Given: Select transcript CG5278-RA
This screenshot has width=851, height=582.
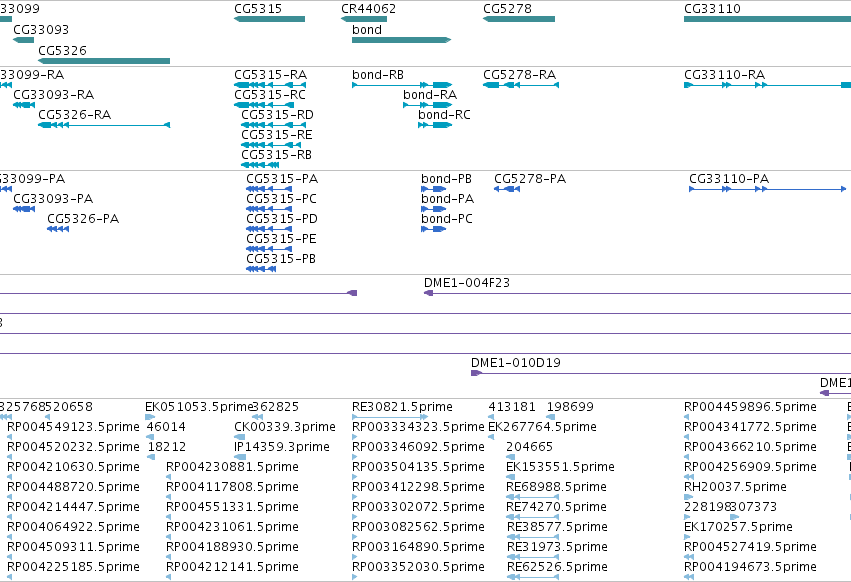Looking at the screenshot, I should pyautogui.click(x=519, y=74).
